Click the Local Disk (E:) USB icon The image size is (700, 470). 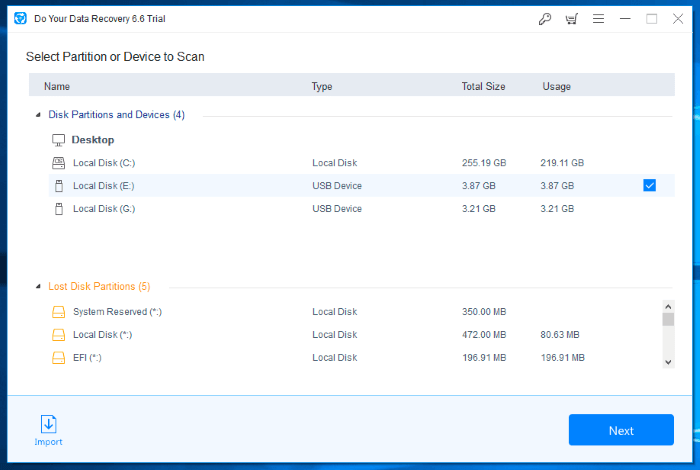(x=59, y=186)
